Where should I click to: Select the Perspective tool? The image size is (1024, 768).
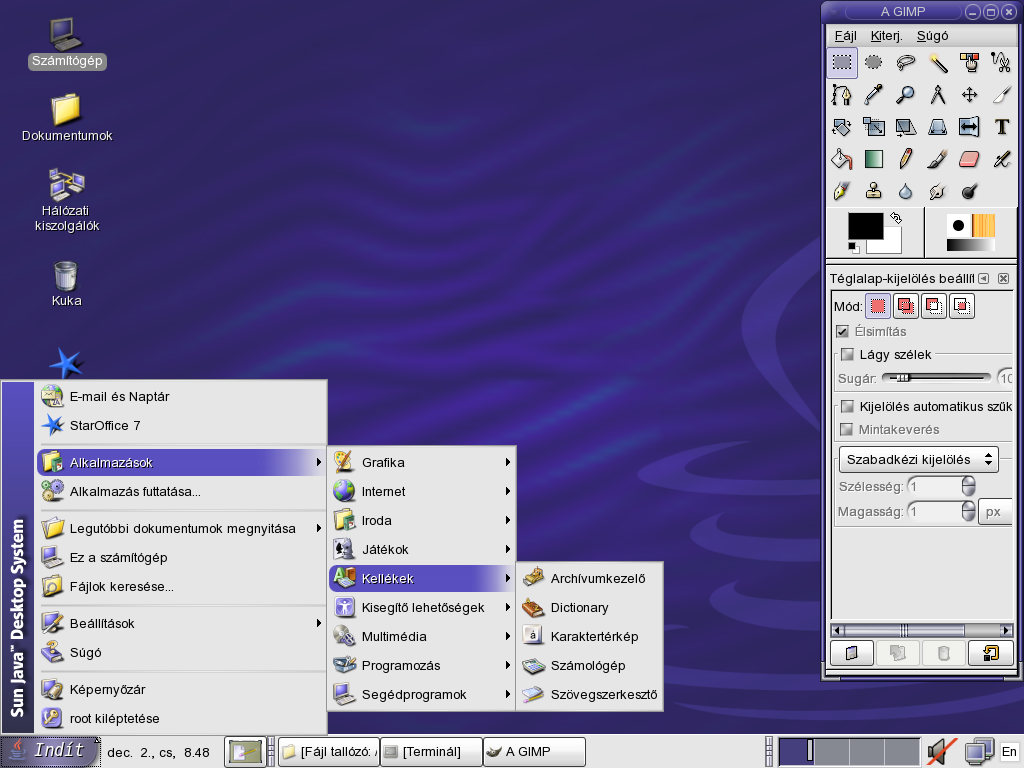[x=938, y=127]
